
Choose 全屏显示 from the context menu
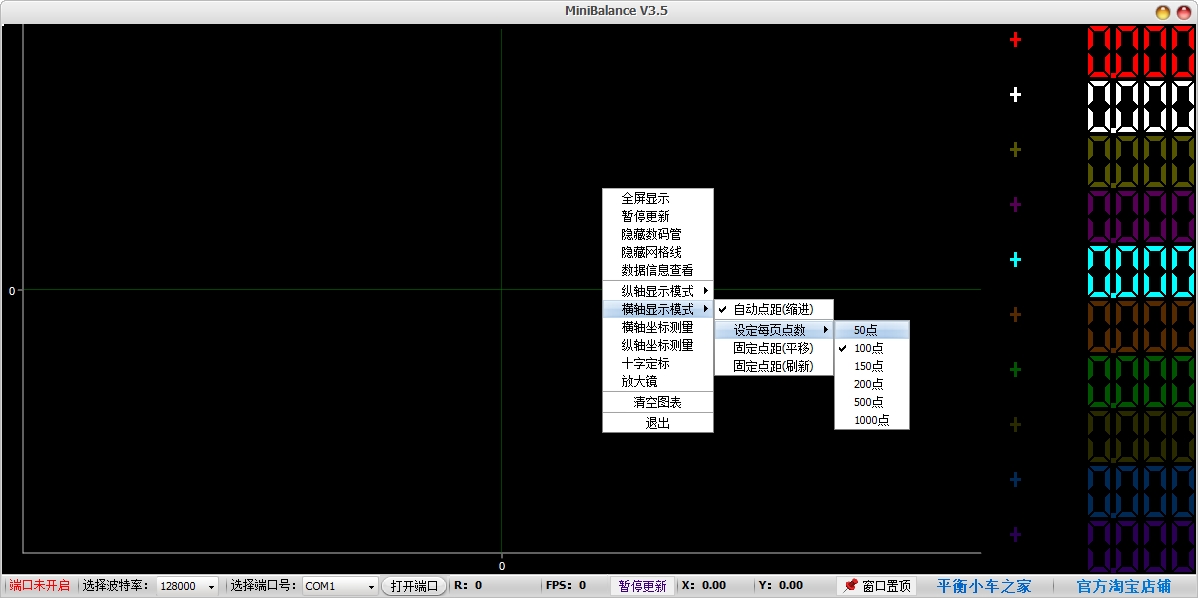tap(645, 198)
